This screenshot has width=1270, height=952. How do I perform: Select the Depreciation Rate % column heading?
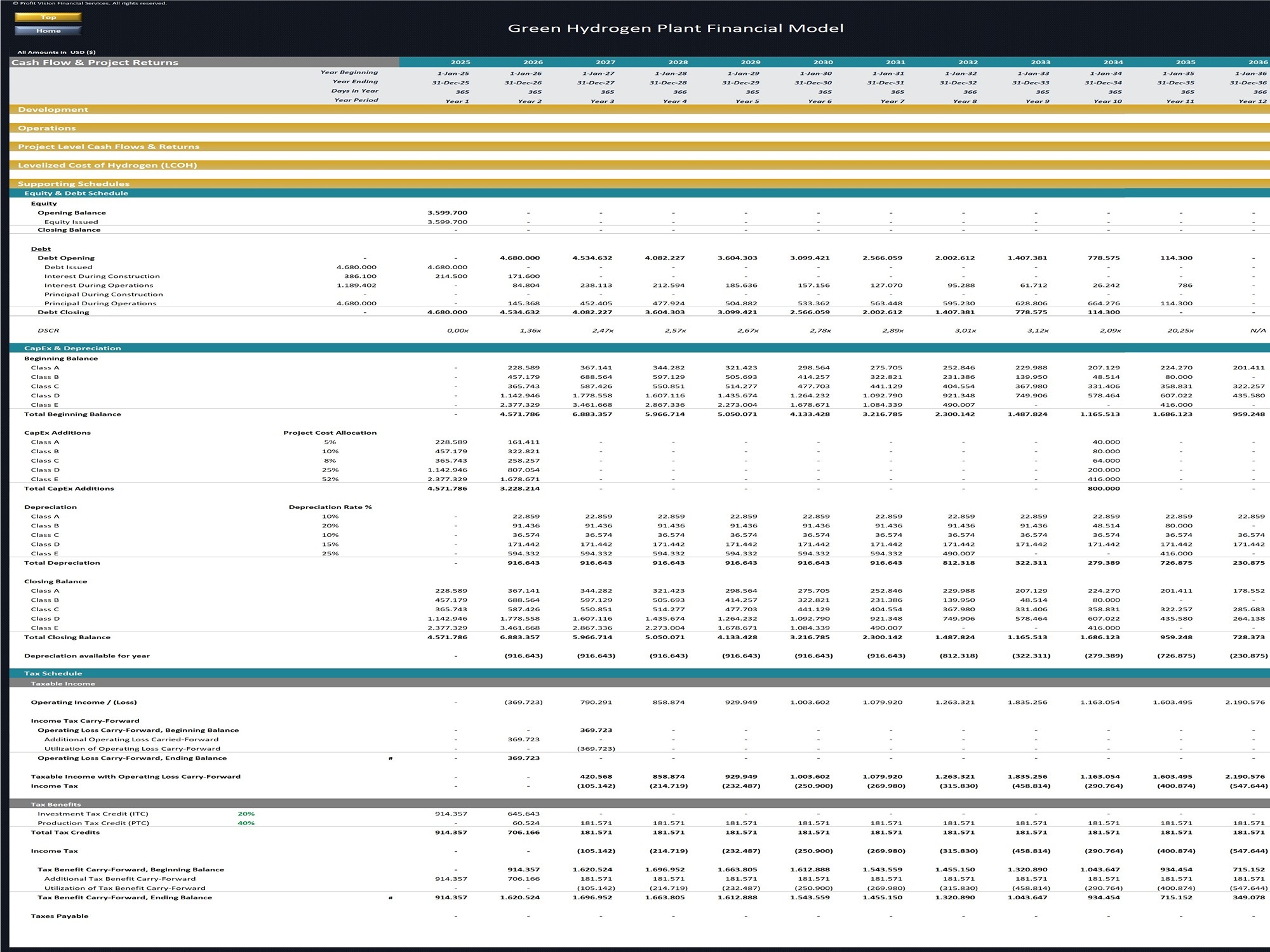pos(330,507)
